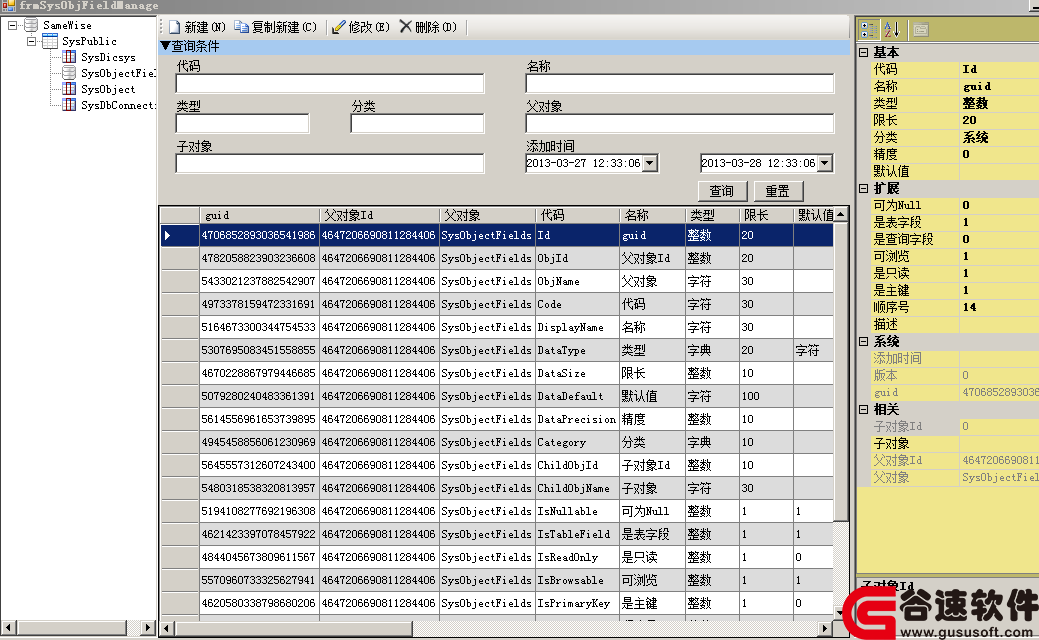Focus the 子对象 query input field
1039x640 pixels.
click(x=329, y=163)
